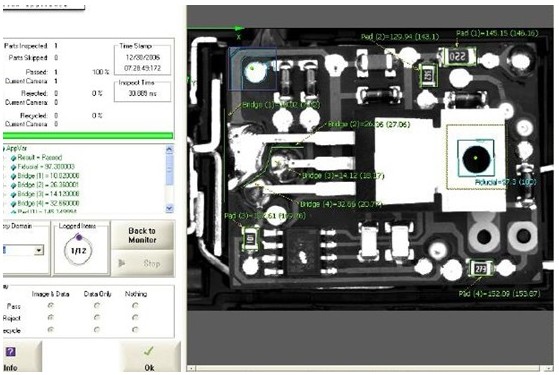Screen dimensions: 559x375
Task: Click the Back to Monitor button
Action: tap(142, 235)
